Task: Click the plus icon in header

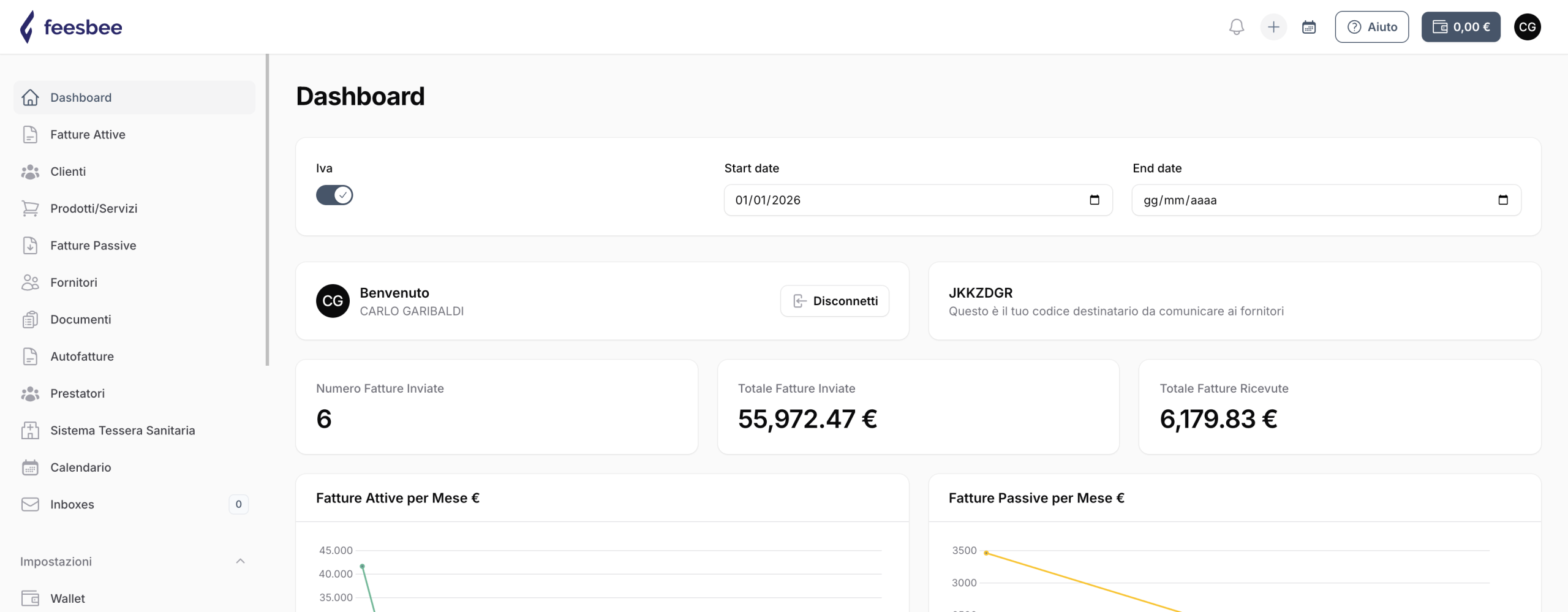Action: [1273, 27]
